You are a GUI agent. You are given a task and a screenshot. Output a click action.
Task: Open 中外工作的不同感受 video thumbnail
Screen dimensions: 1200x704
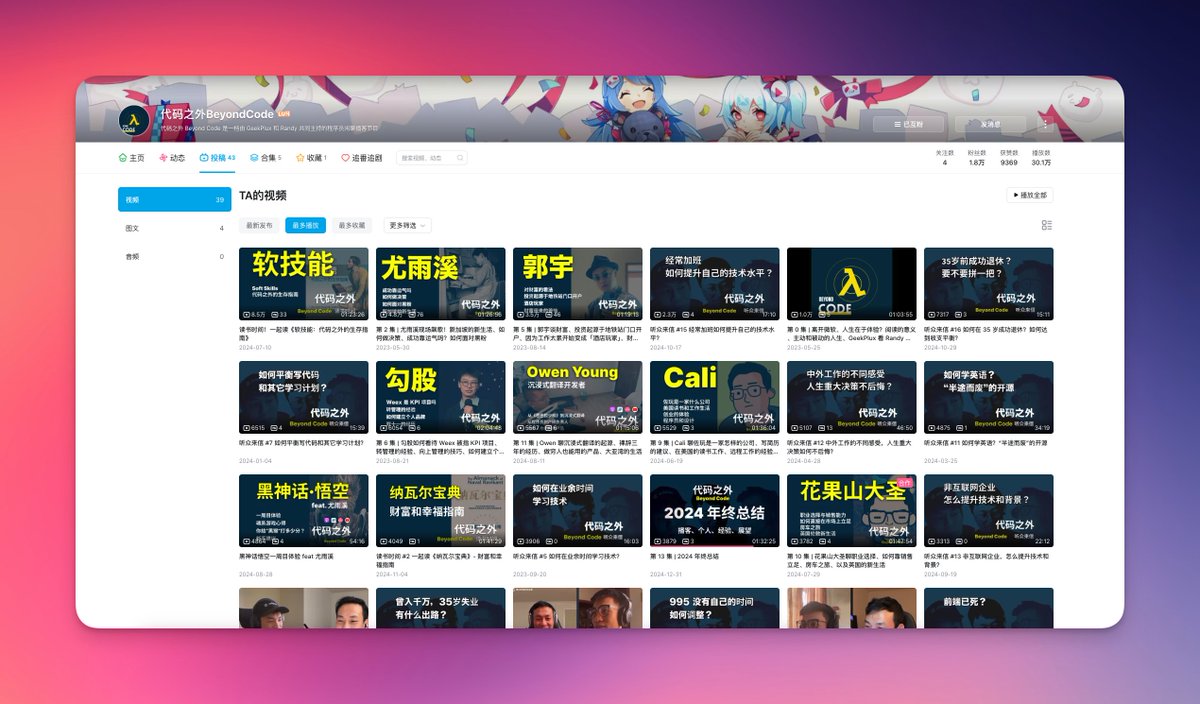pyautogui.click(x=851, y=397)
